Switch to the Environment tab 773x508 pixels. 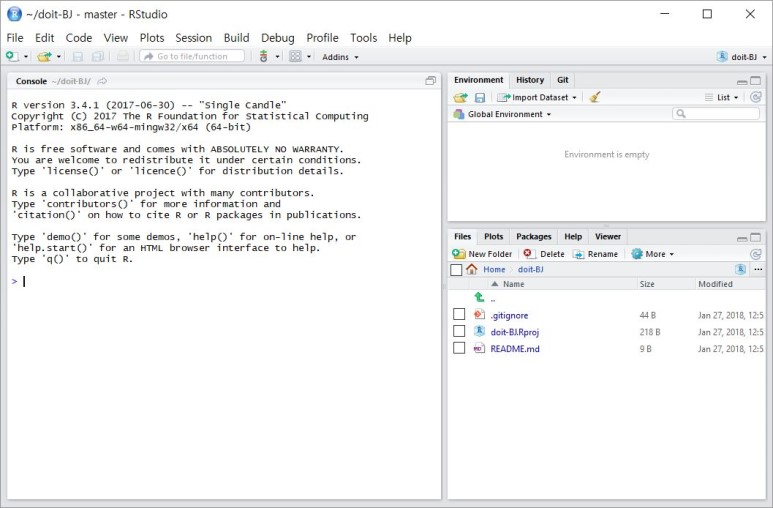(478, 80)
